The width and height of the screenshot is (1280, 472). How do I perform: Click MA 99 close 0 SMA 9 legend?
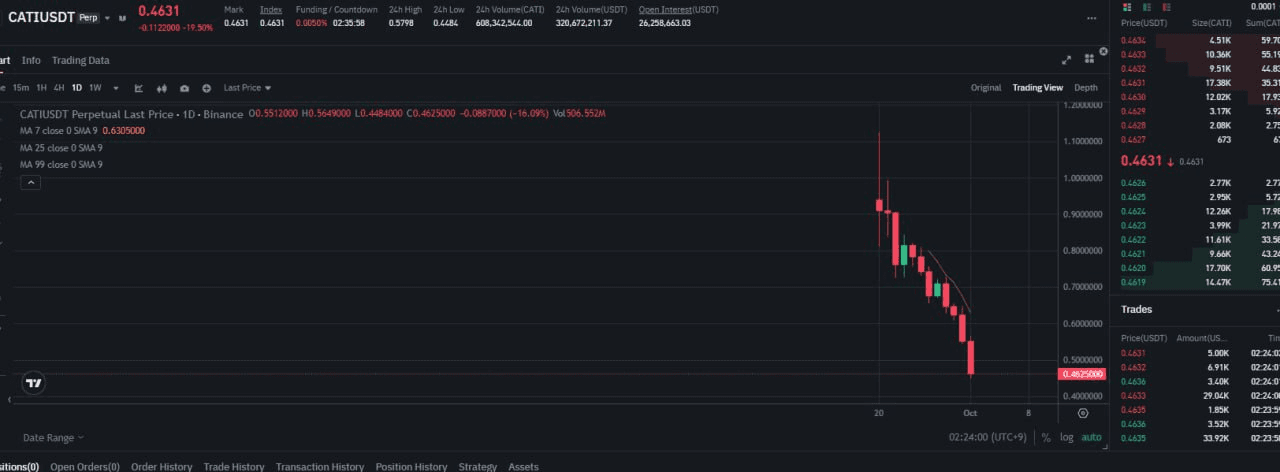pyautogui.click(x=61, y=164)
